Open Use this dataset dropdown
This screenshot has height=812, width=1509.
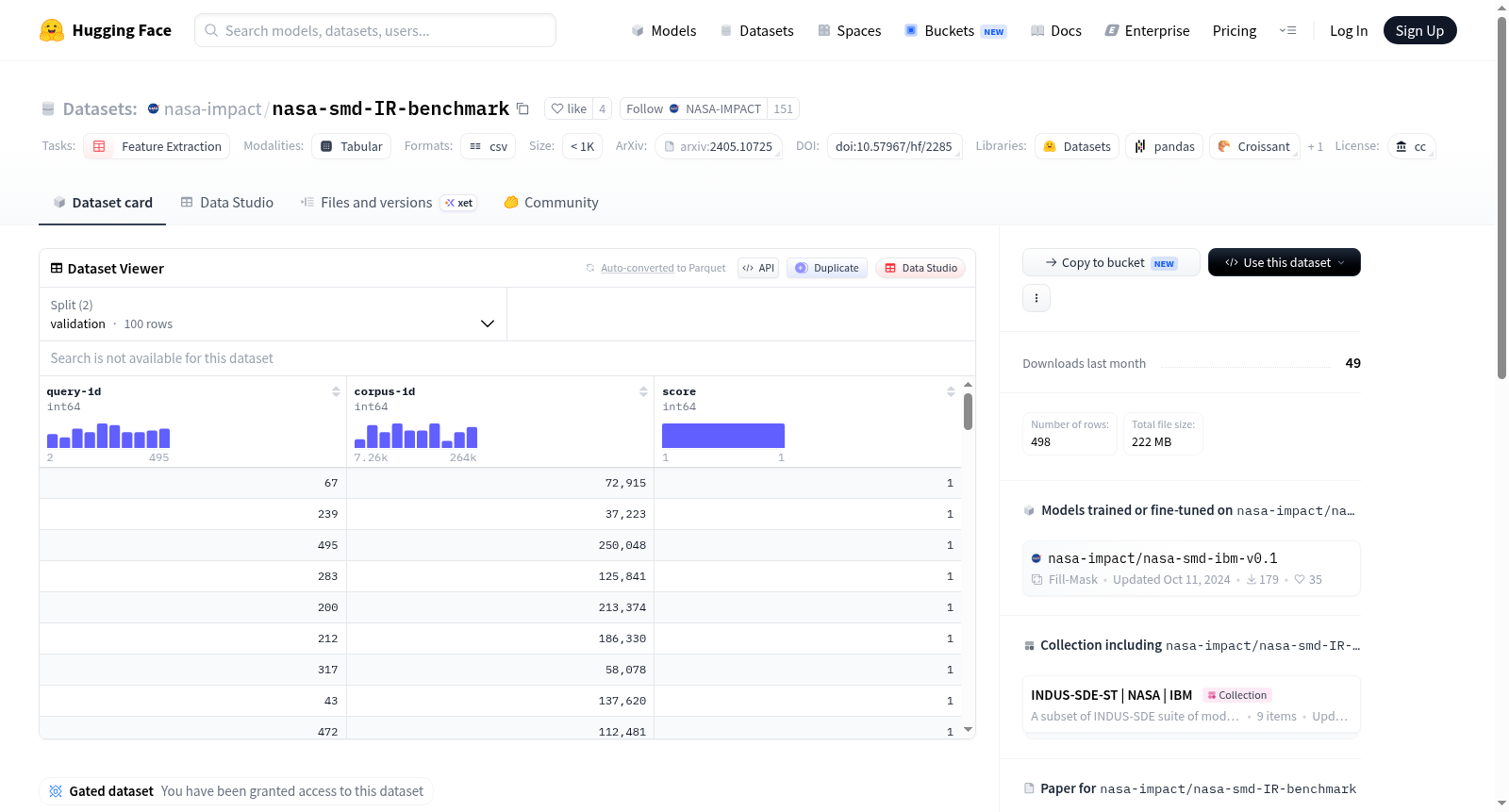coord(1285,262)
